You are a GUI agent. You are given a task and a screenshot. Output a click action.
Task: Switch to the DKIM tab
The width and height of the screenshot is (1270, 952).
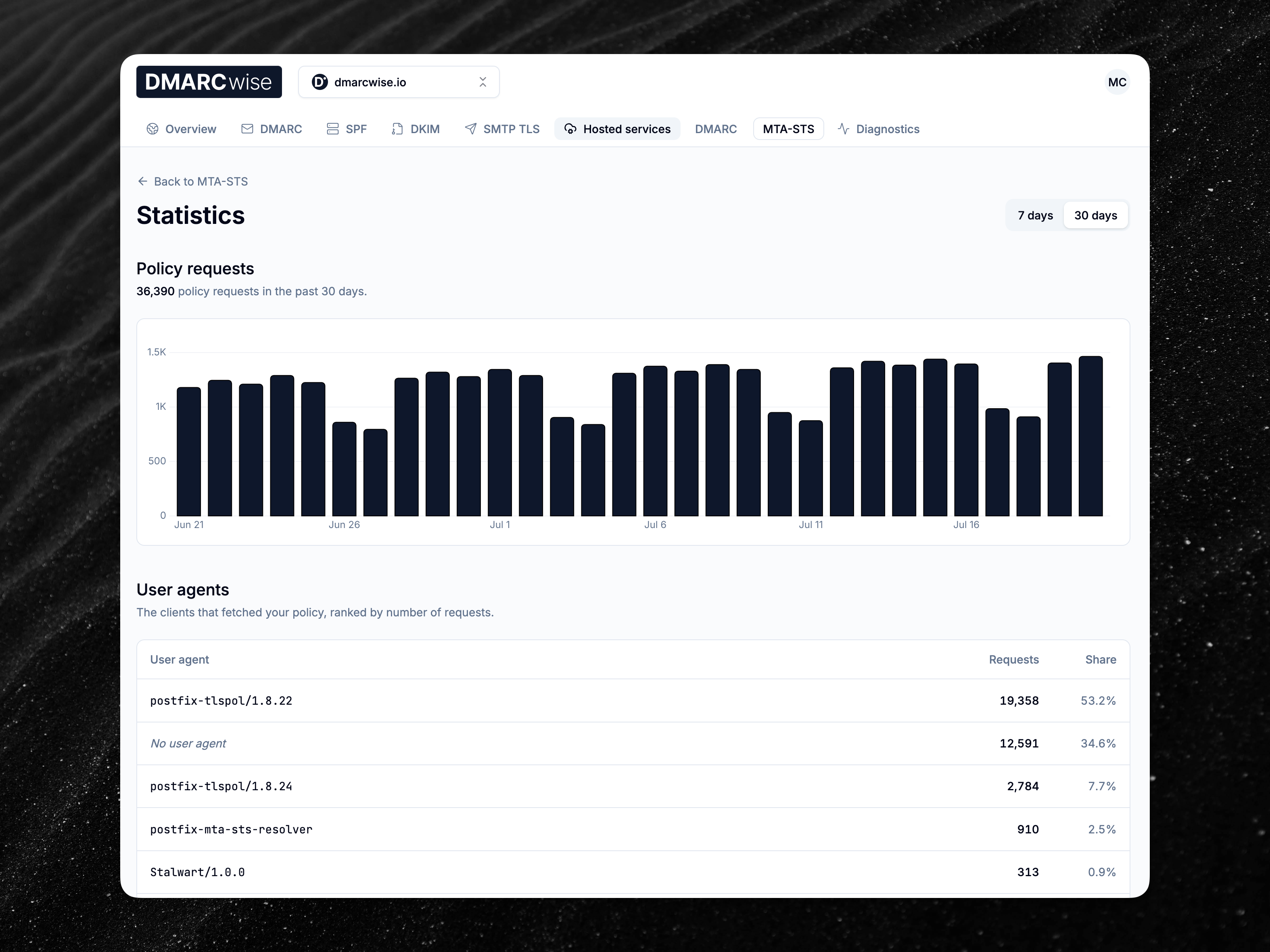(x=416, y=129)
